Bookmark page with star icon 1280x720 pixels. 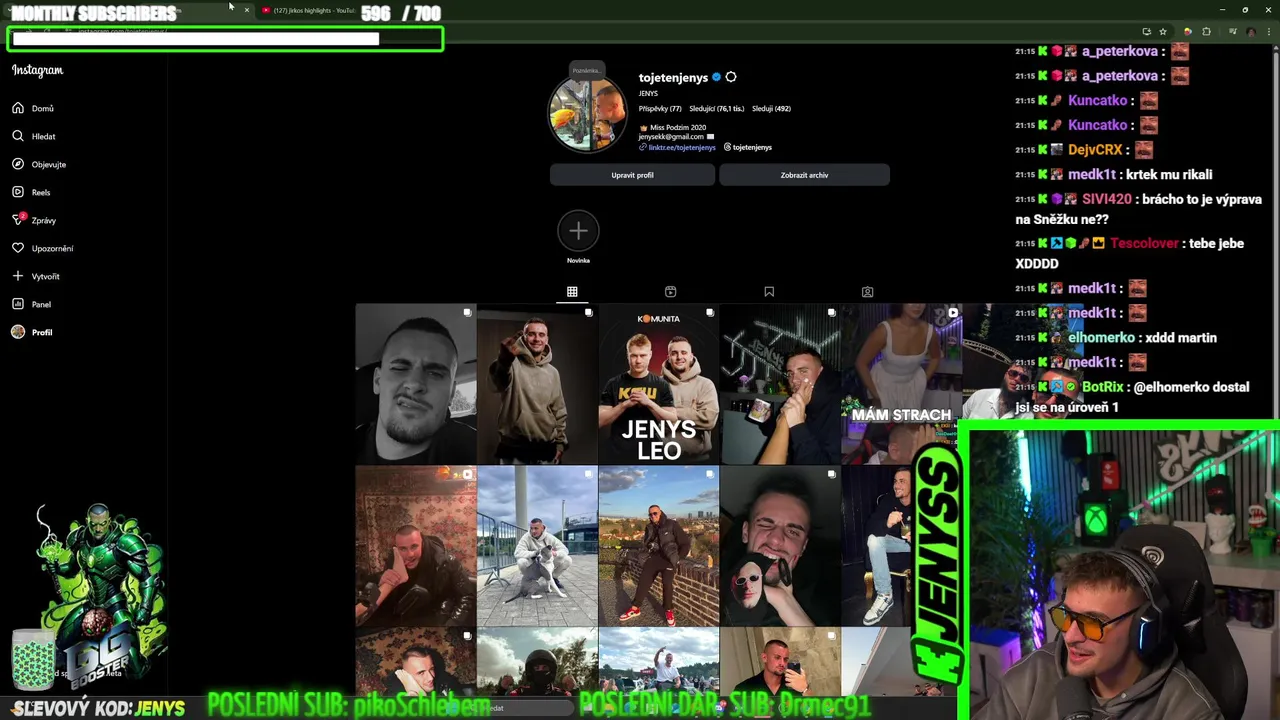coord(1163,32)
